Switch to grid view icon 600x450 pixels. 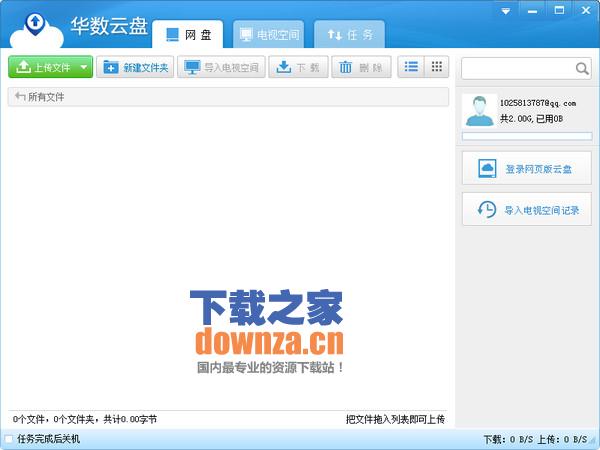click(x=437, y=67)
